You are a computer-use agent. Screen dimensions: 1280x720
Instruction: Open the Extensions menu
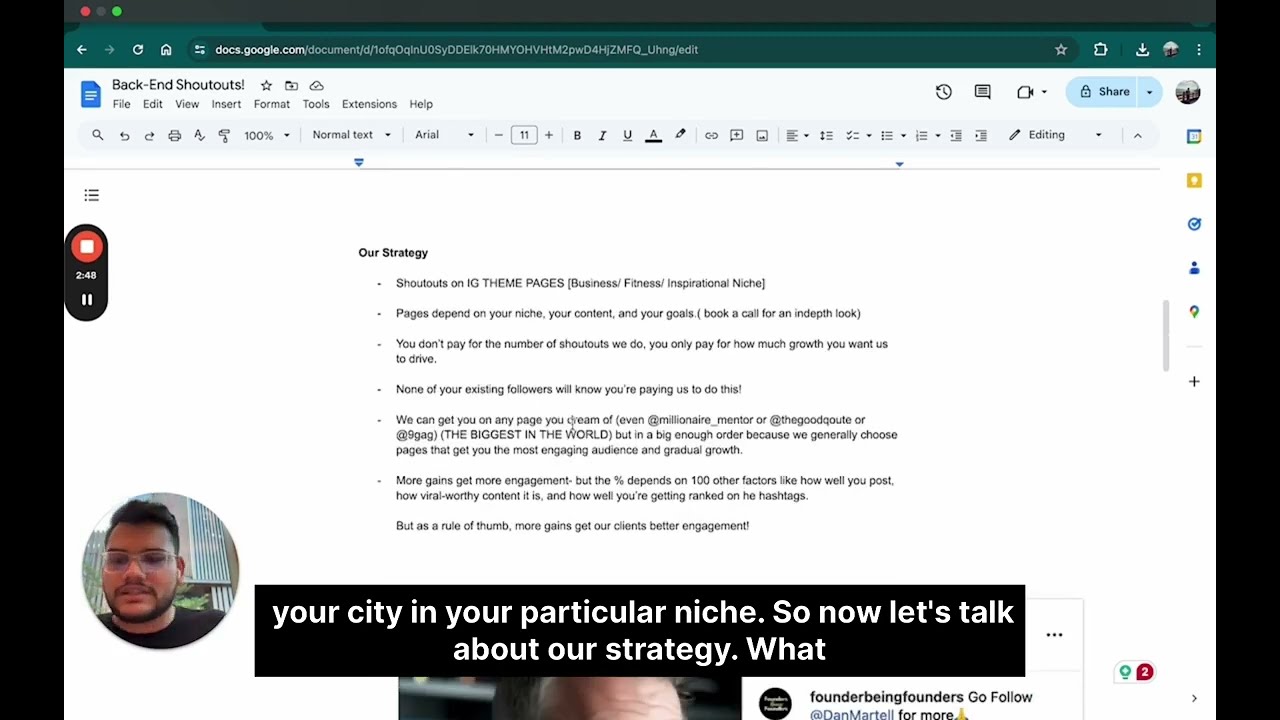[x=369, y=104]
